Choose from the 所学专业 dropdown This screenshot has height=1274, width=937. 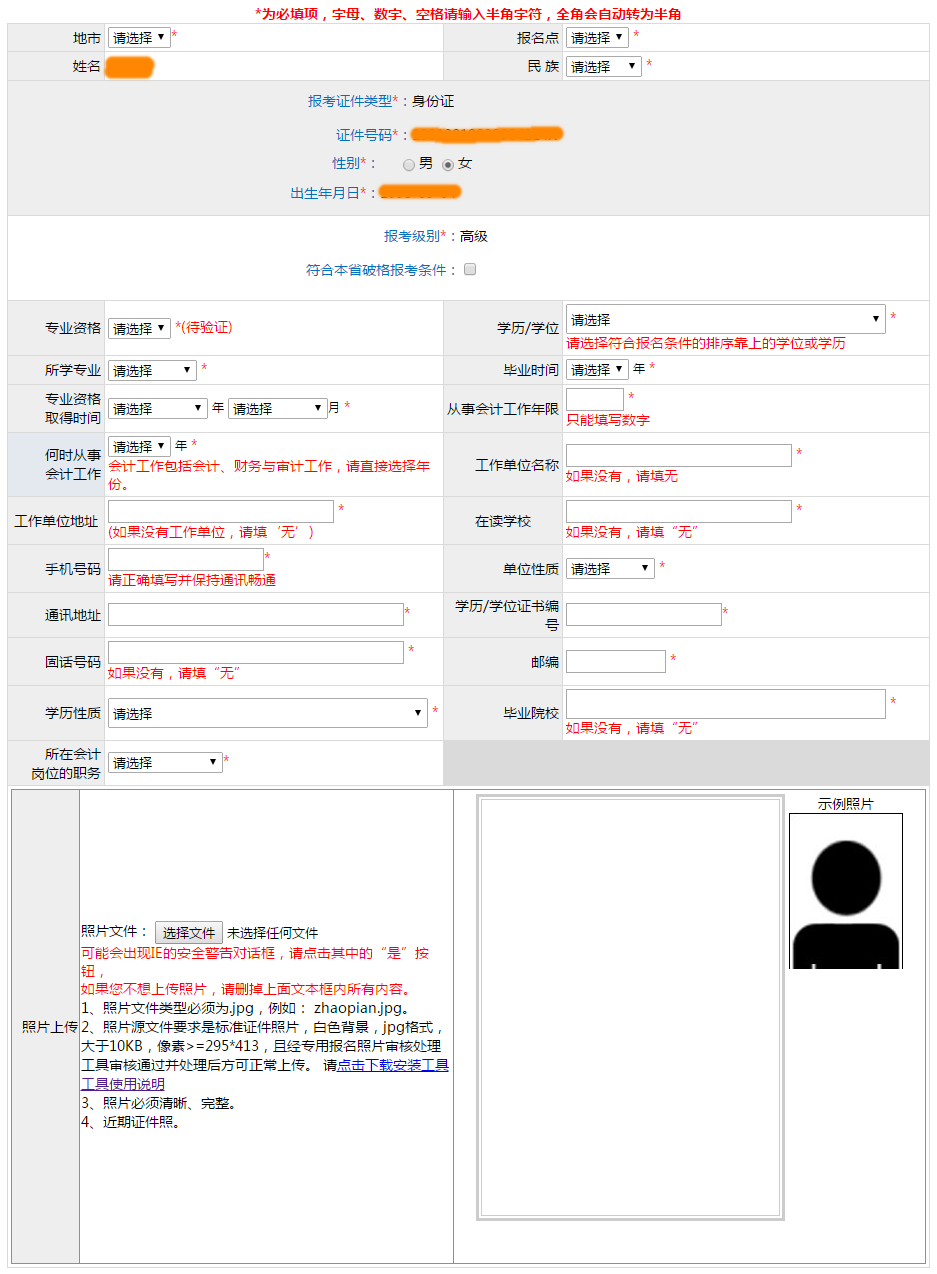tap(152, 371)
